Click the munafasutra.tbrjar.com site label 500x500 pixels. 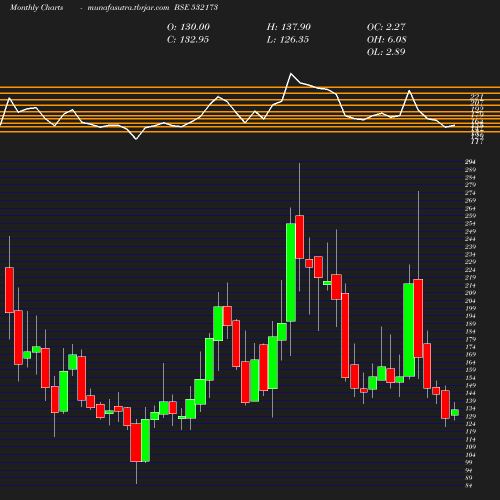[x=128, y=7]
